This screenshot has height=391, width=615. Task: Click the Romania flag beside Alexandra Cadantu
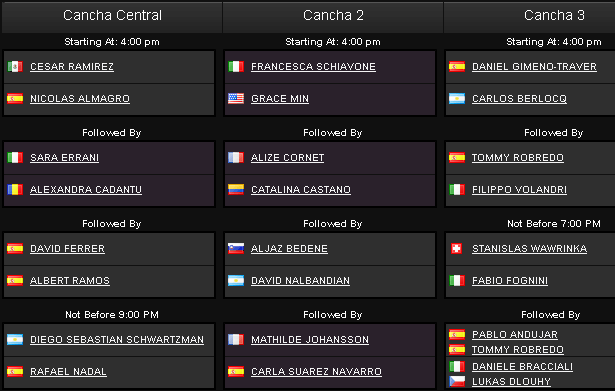pos(15,189)
